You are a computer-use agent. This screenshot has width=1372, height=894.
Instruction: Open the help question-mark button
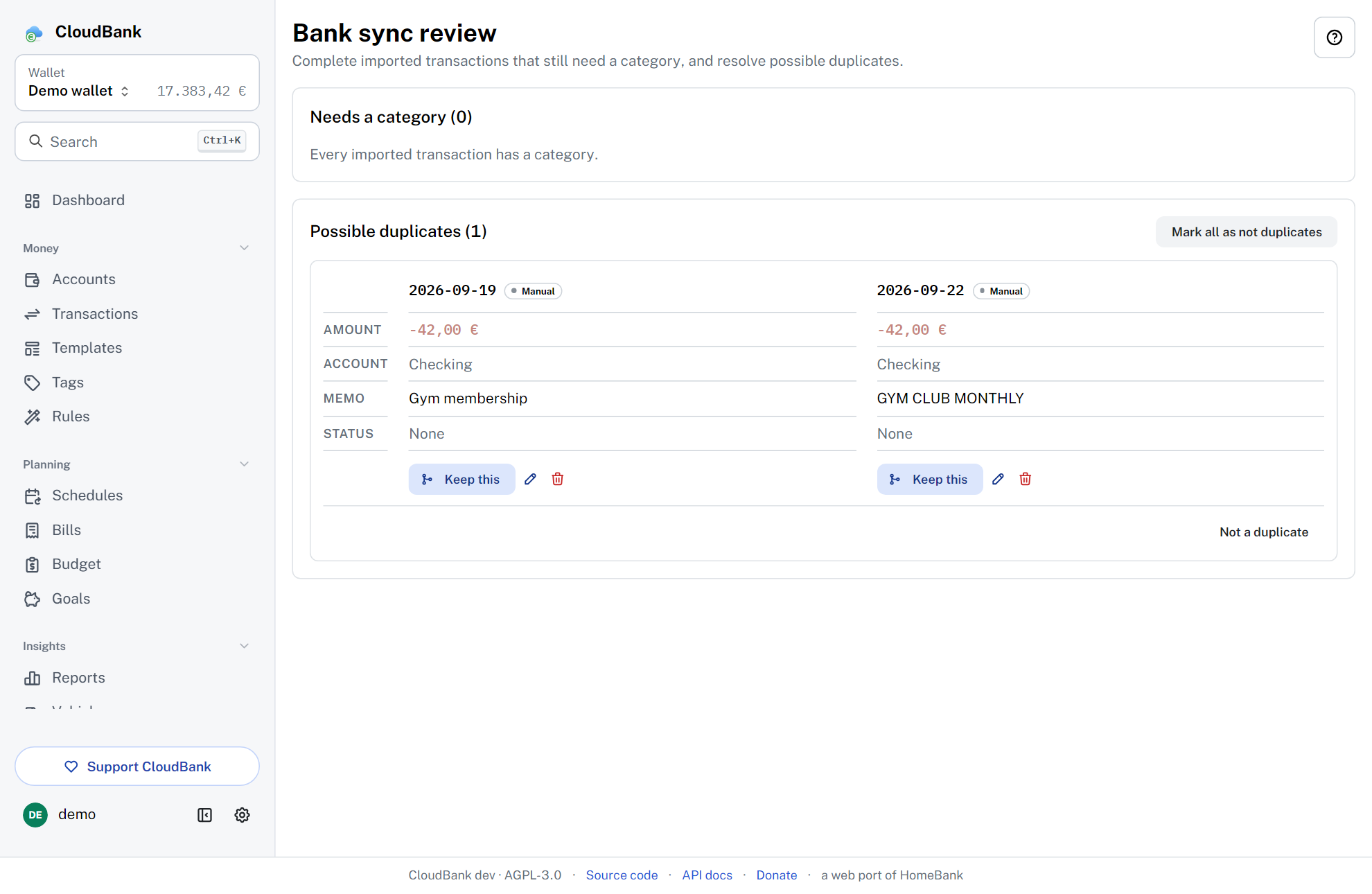tap(1334, 37)
